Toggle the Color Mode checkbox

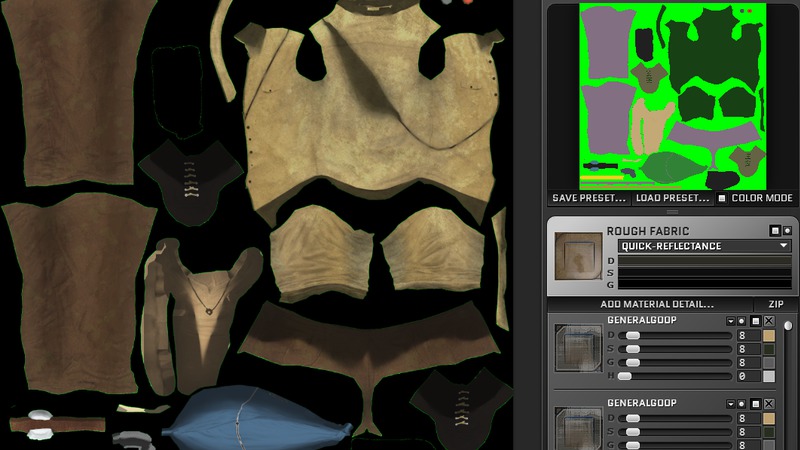tap(722, 198)
